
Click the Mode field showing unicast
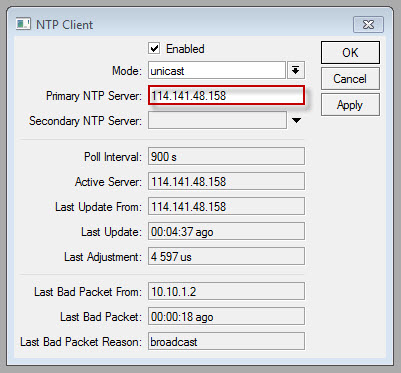[x=217, y=70]
